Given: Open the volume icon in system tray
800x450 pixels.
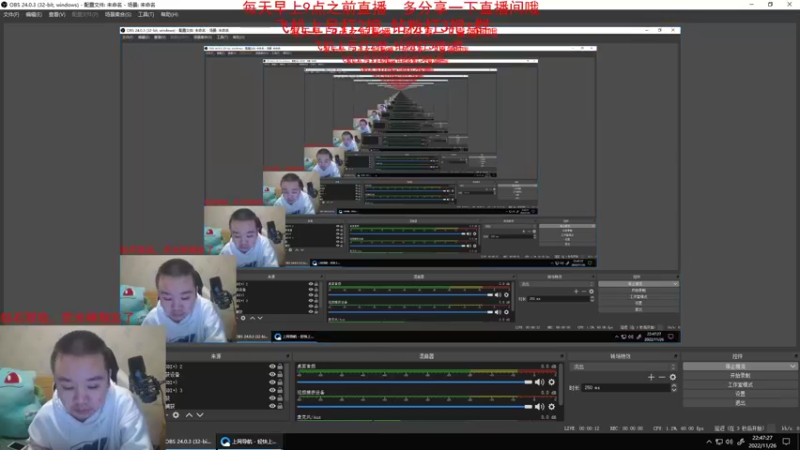Looking at the screenshot, I should click(729, 442).
